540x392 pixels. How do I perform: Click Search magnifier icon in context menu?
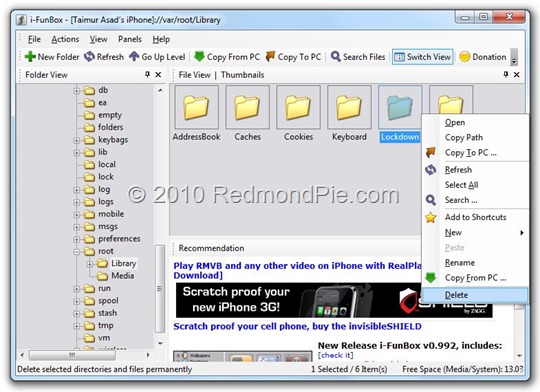pos(430,200)
